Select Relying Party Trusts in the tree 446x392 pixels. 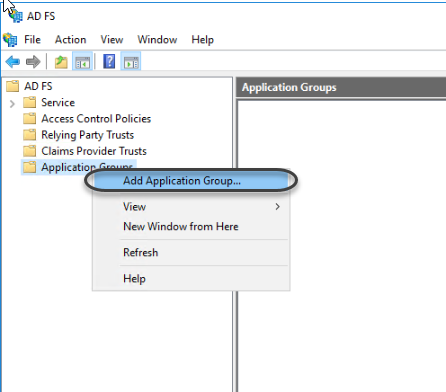(87, 135)
